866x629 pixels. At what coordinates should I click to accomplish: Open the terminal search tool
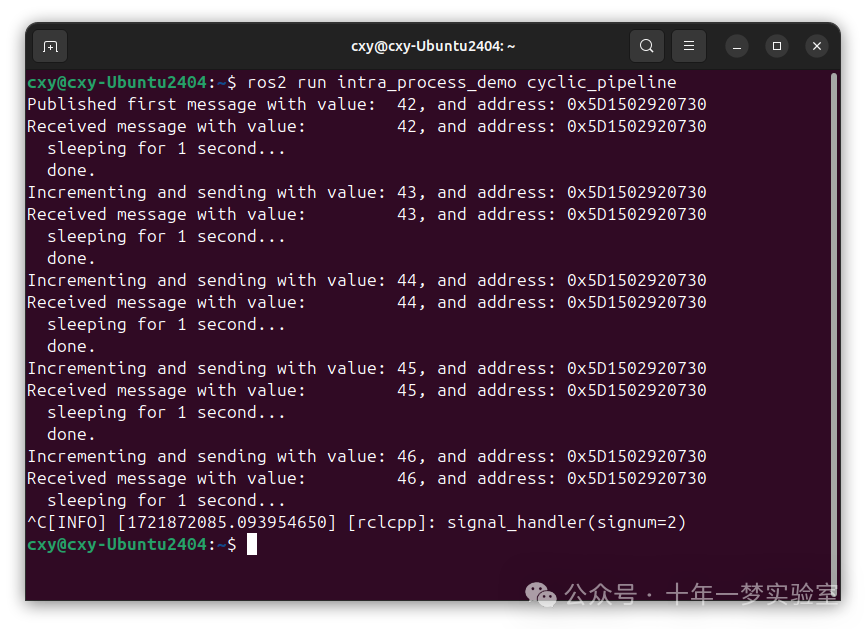[x=647, y=46]
